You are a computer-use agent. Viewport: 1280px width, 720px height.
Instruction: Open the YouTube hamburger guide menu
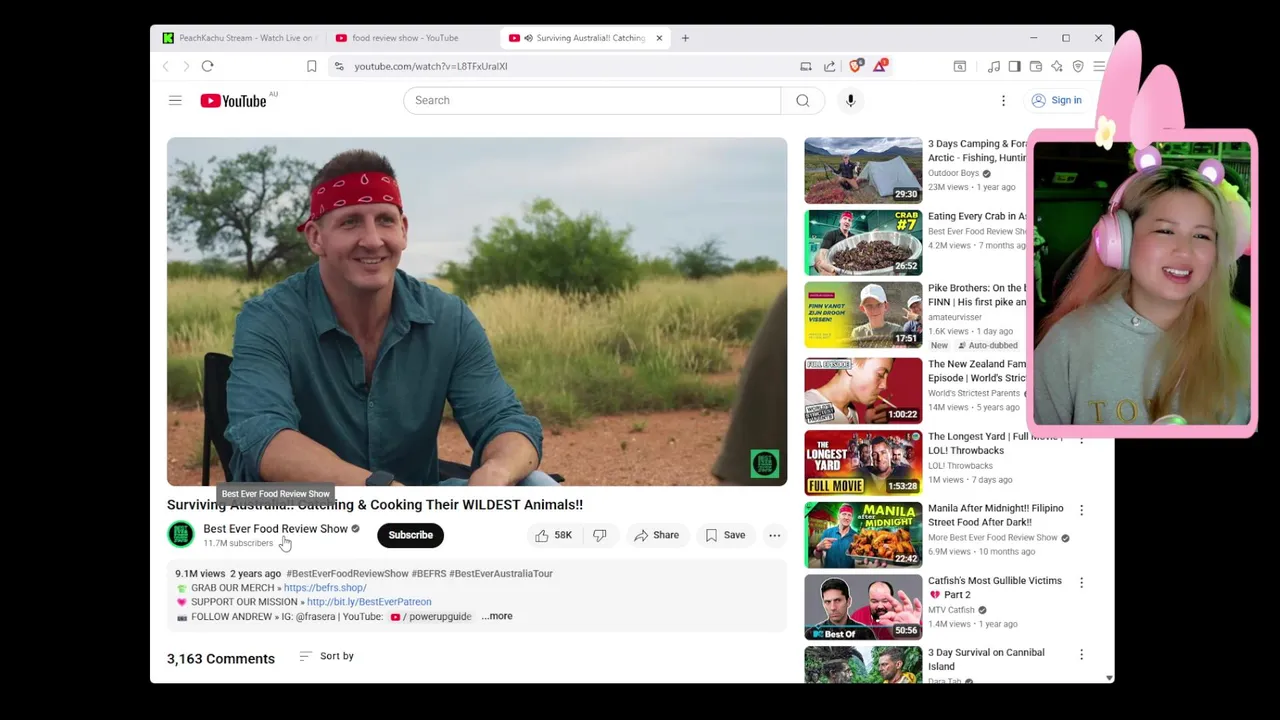[x=175, y=100]
